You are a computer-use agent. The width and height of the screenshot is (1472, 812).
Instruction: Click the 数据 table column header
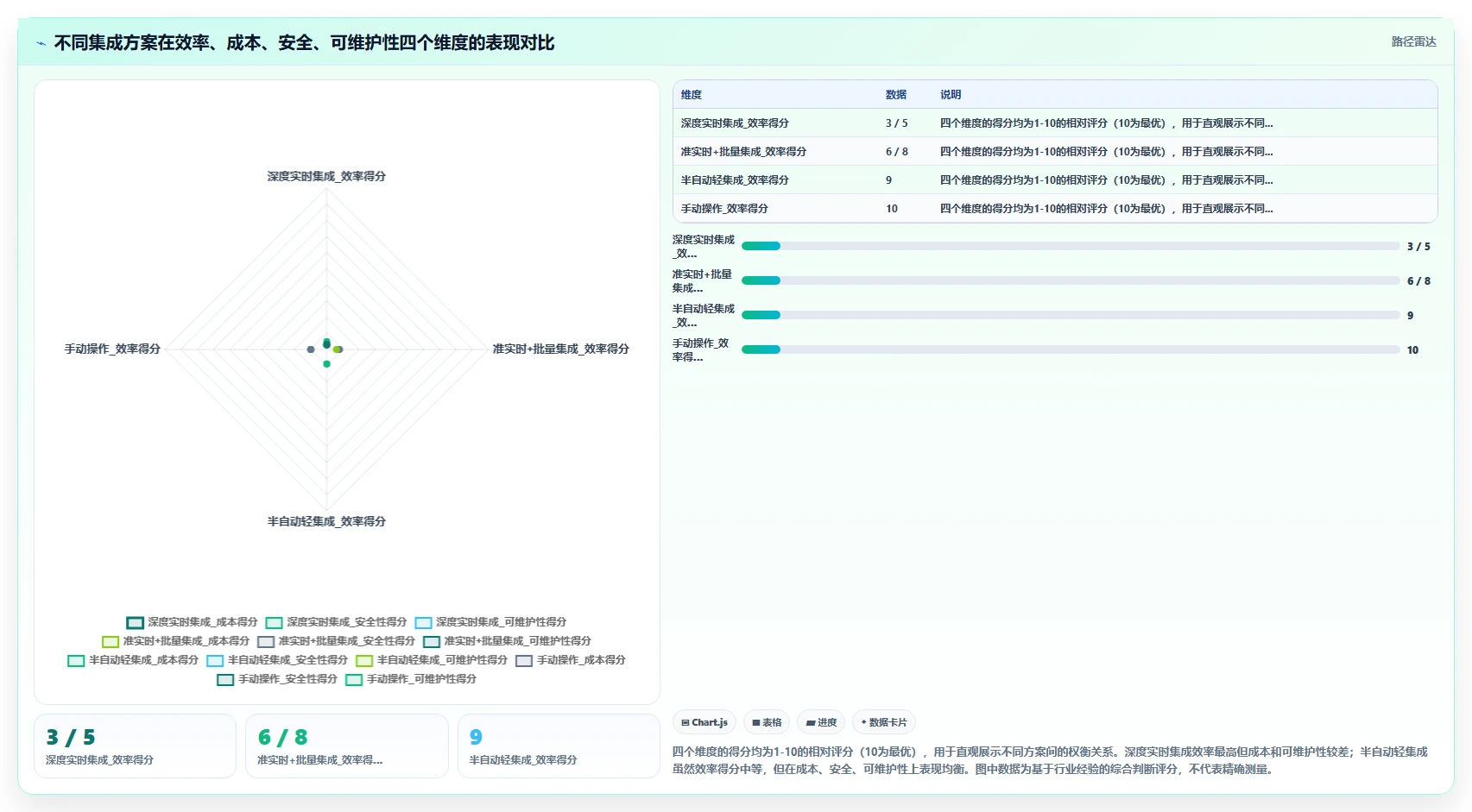895,95
